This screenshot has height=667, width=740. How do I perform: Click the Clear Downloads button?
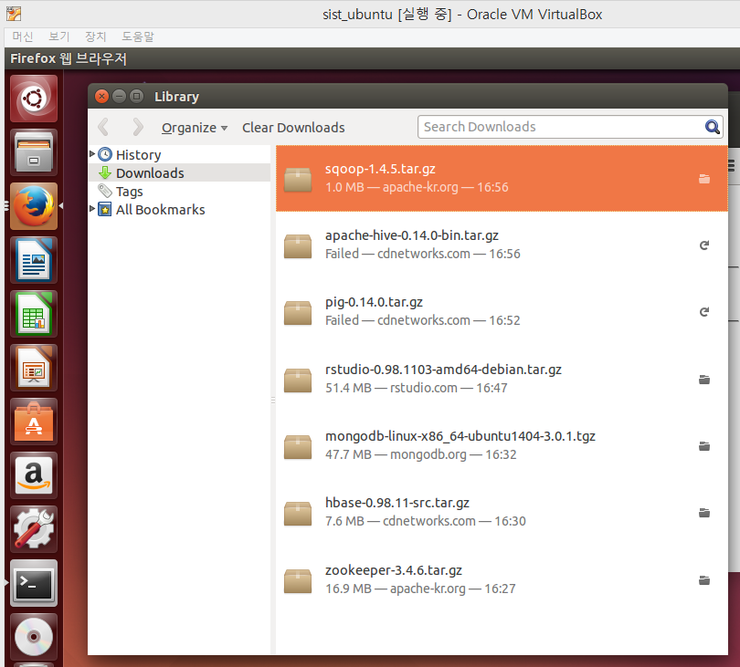click(x=293, y=127)
